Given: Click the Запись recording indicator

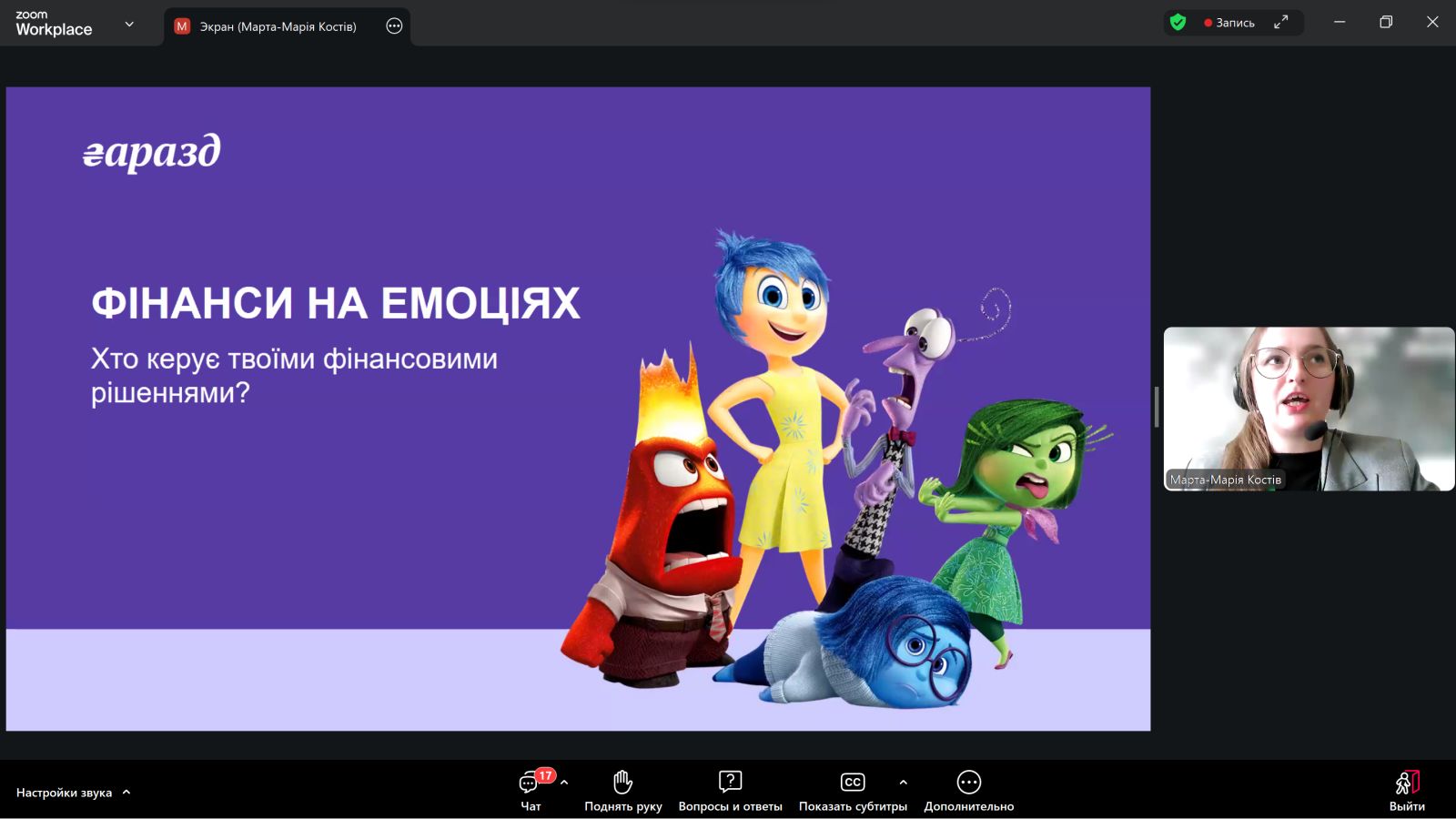Looking at the screenshot, I should 1229,23.
